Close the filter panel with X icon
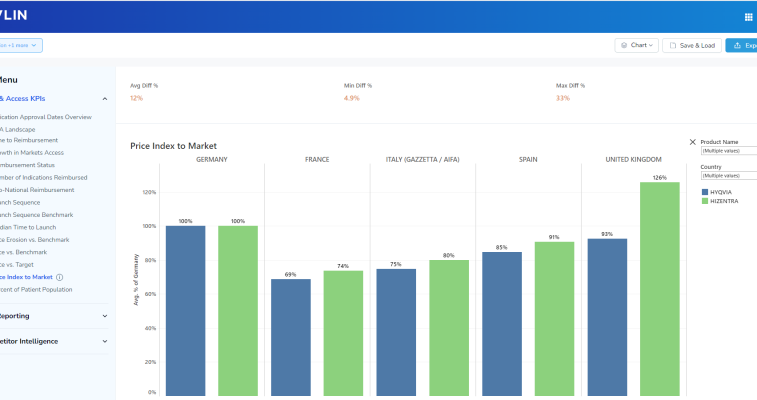This screenshot has width=757, height=400. point(693,142)
